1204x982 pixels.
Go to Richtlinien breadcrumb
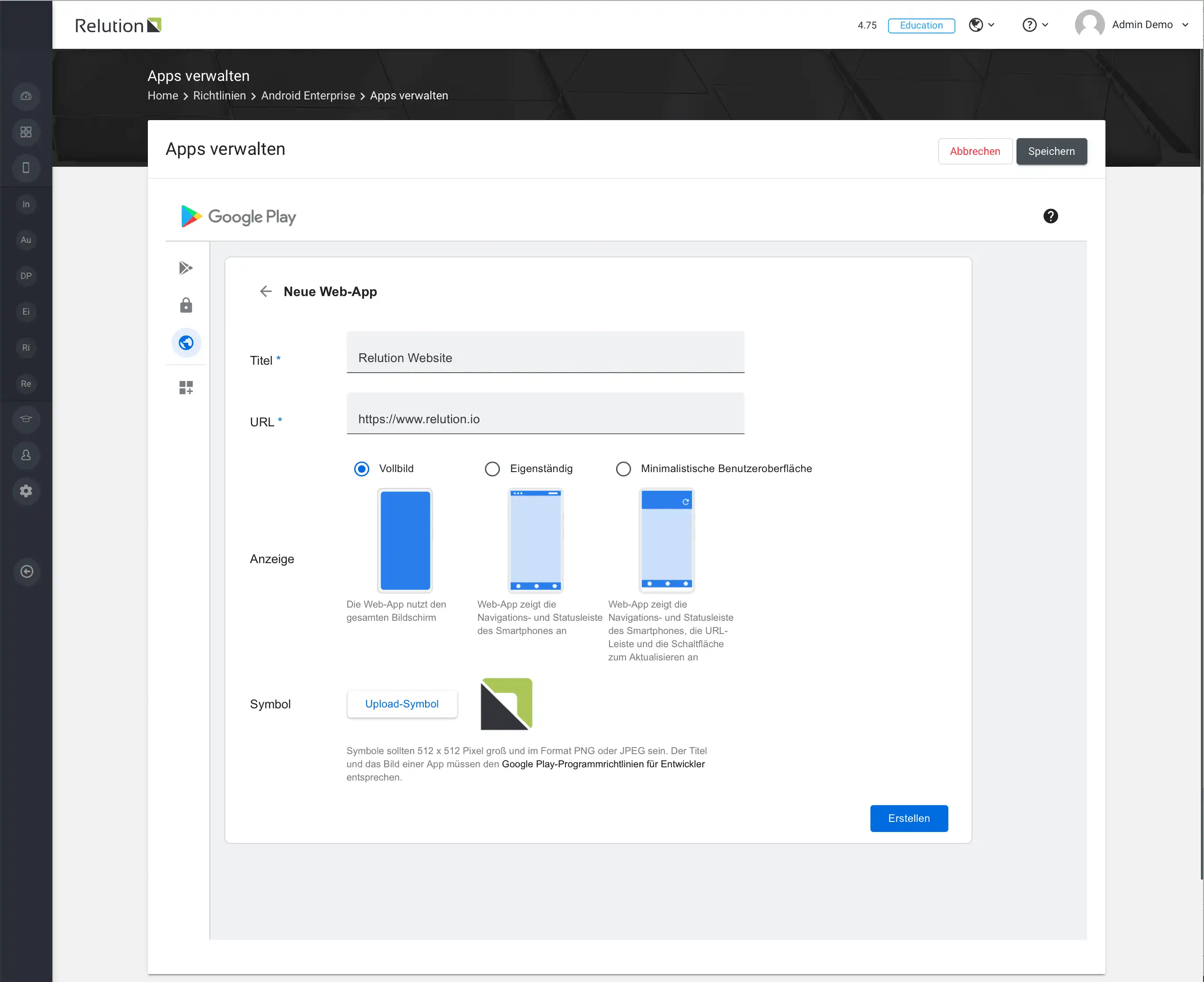coord(220,95)
